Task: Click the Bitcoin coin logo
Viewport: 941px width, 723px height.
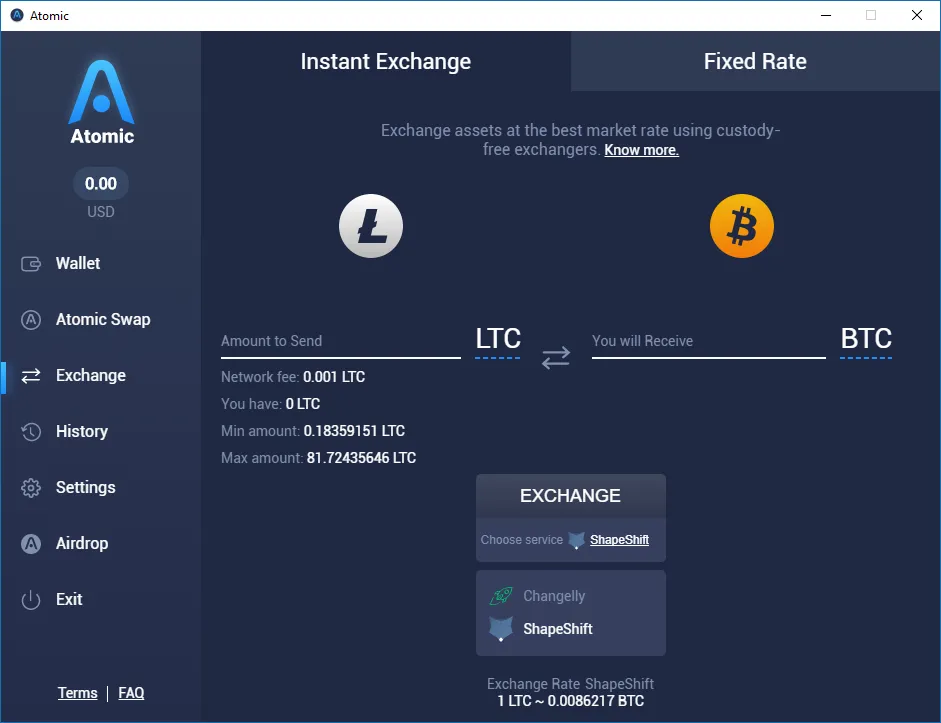Action: click(x=742, y=226)
